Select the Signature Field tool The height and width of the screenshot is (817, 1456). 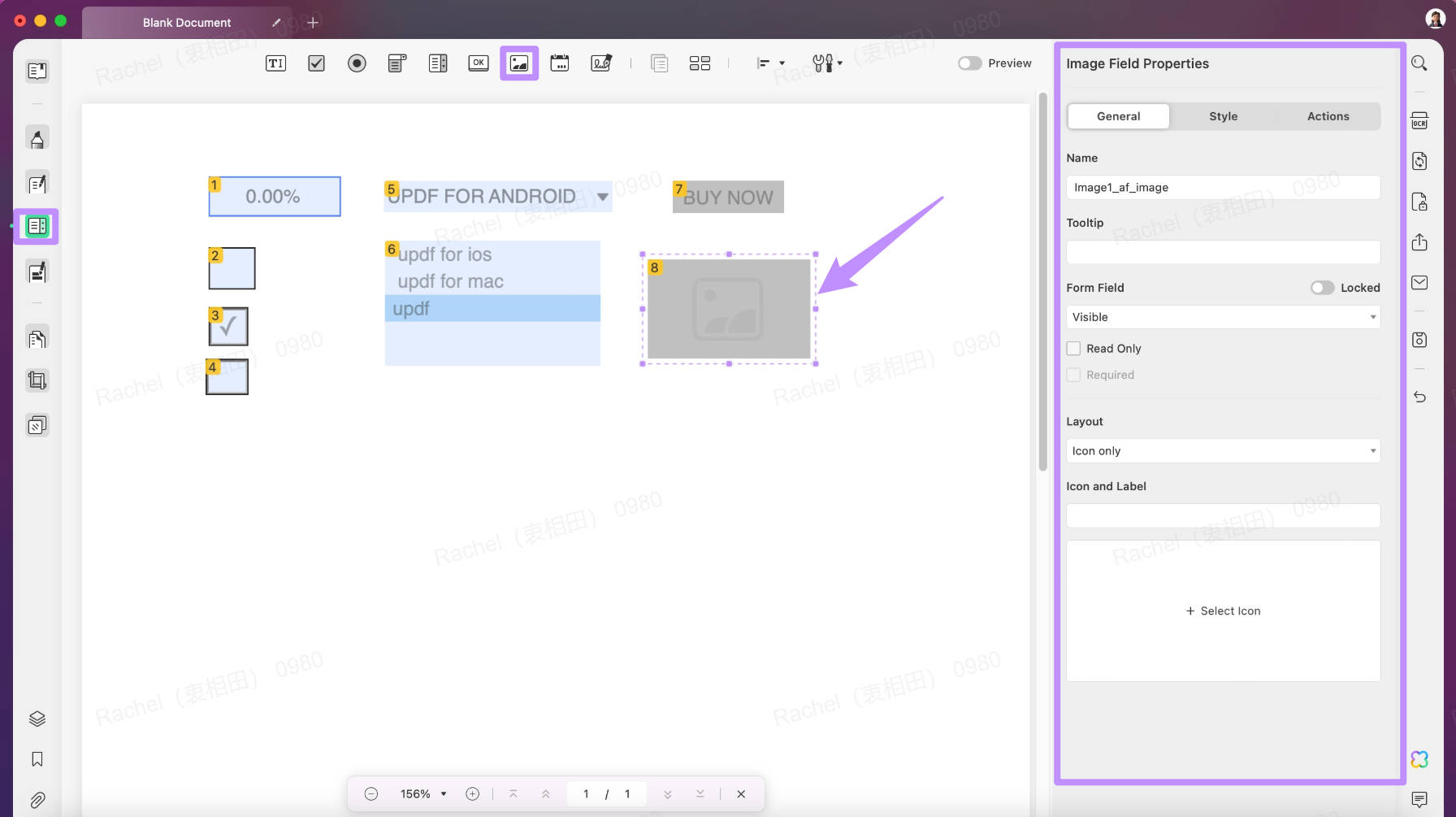point(600,63)
